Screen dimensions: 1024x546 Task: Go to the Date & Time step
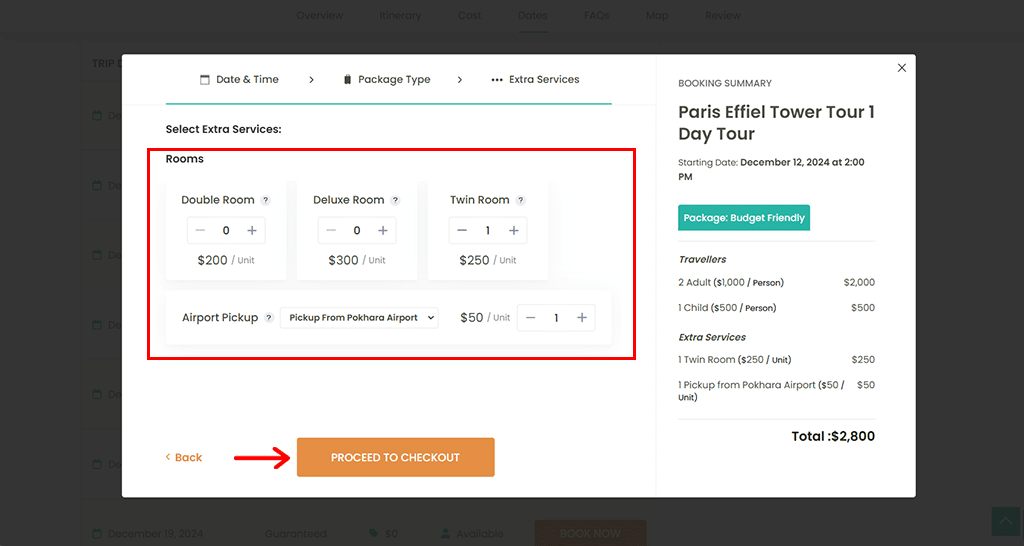(239, 80)
